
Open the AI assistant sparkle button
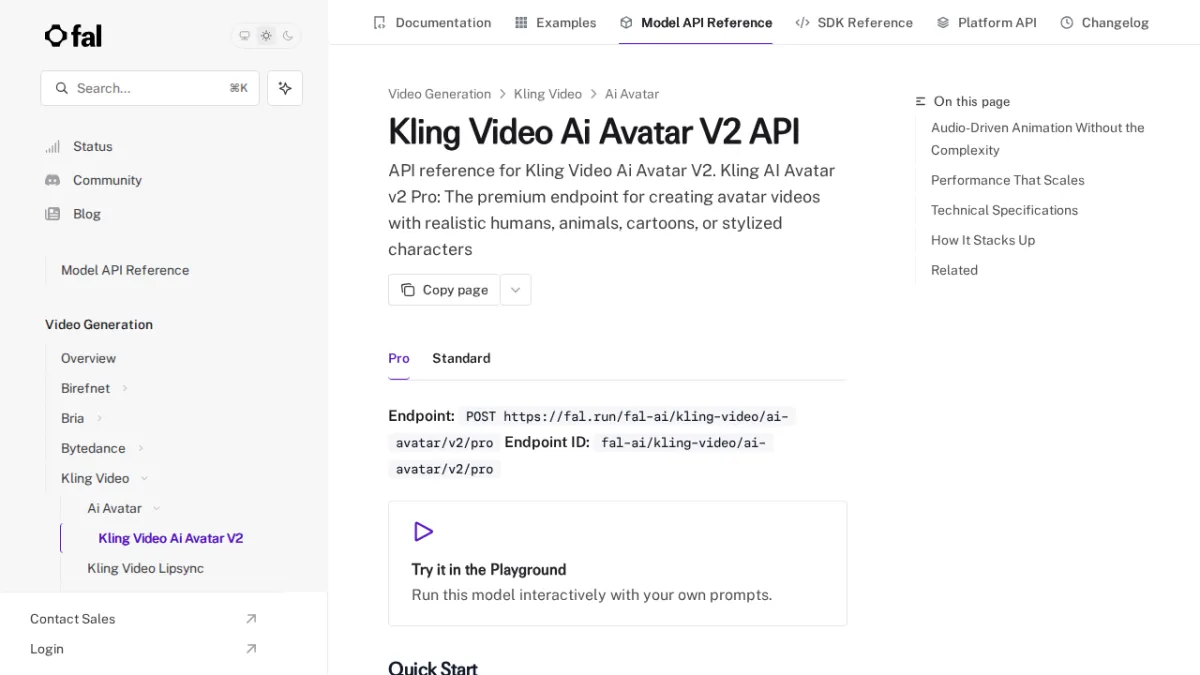[x=285, y=88]
